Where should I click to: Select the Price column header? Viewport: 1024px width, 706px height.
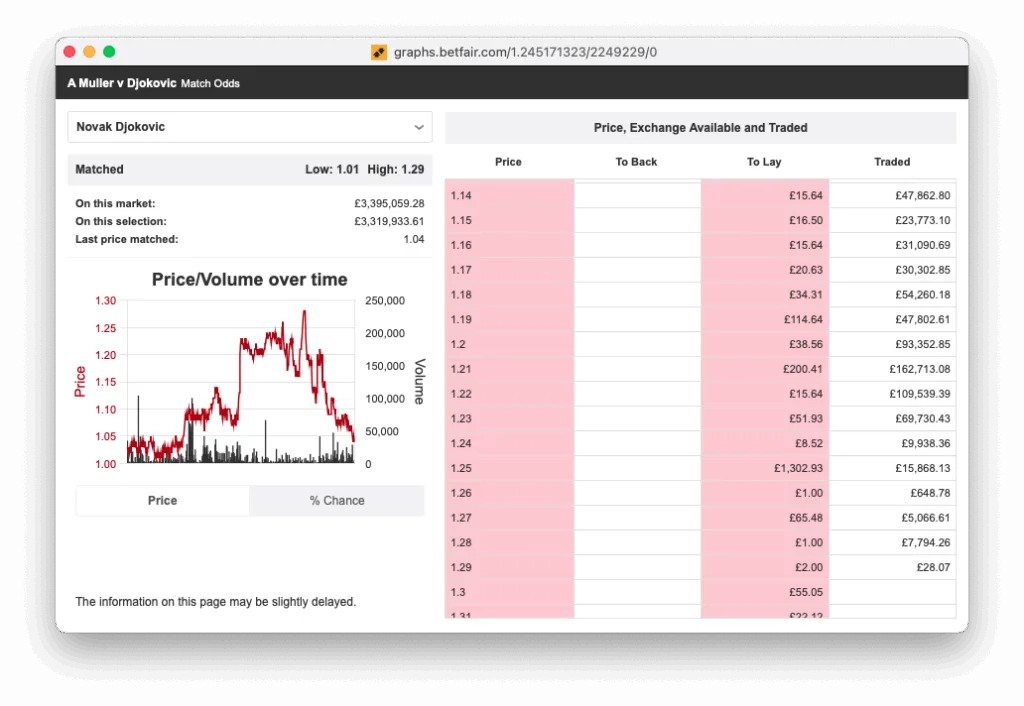[508, 162]
